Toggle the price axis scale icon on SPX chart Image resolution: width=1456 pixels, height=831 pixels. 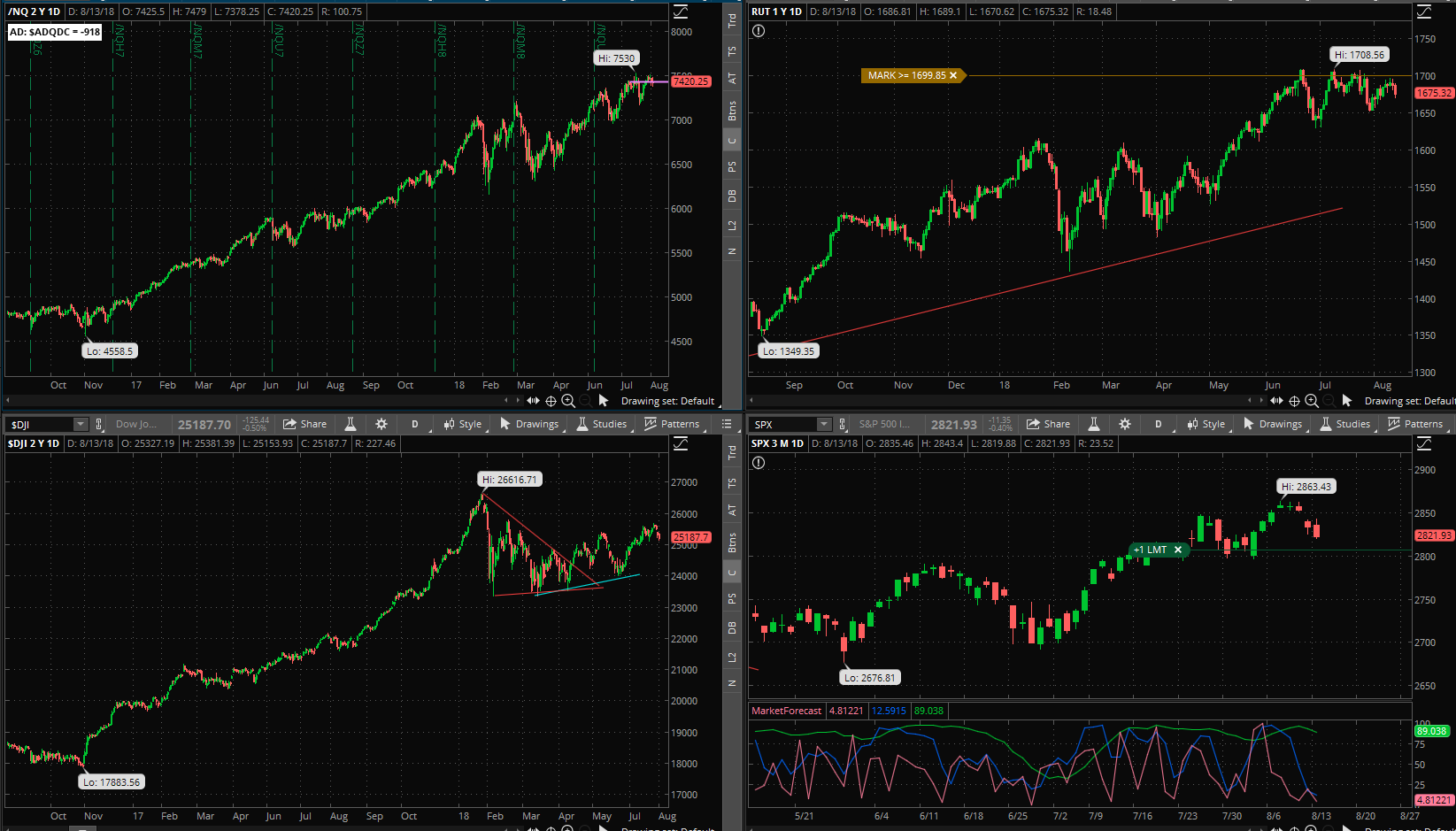(x=1424, y=443)
